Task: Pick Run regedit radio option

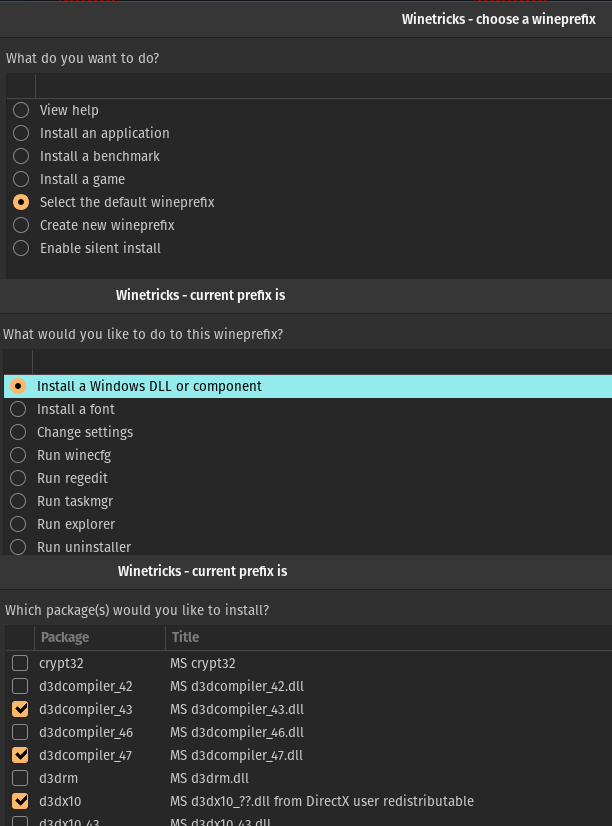Action: 18,478
